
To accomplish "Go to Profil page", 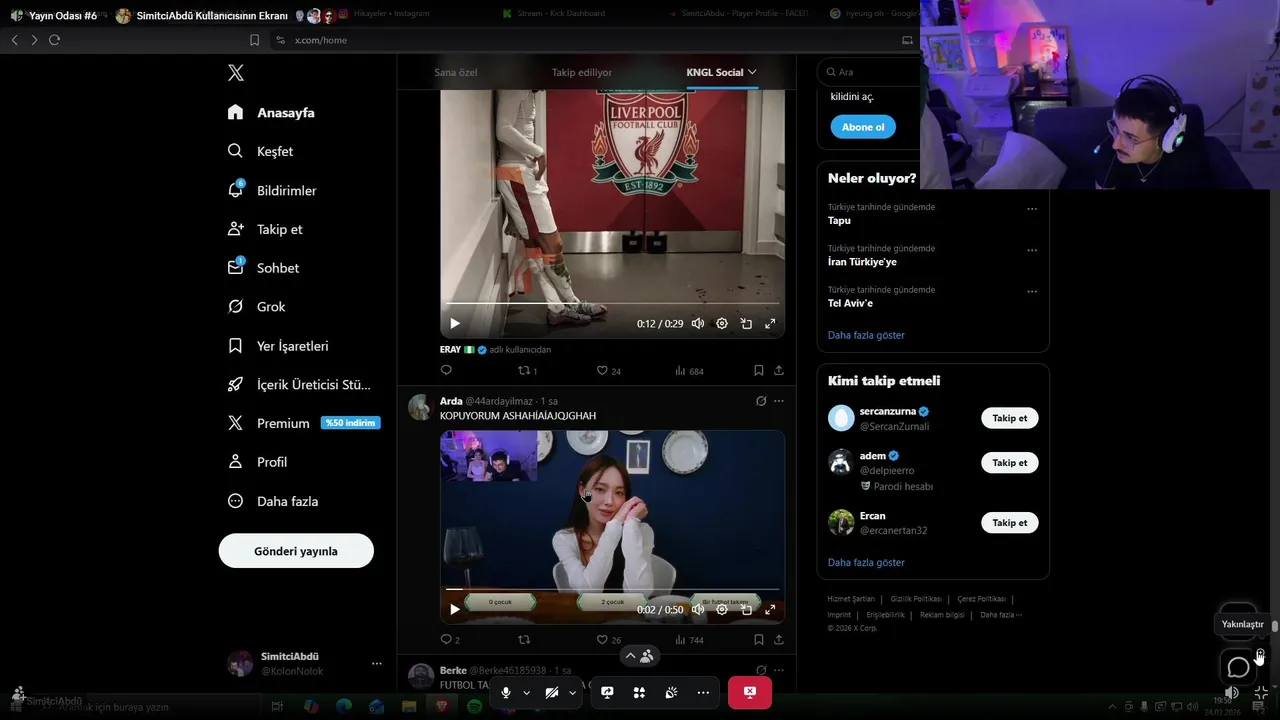I will [257, 462].
